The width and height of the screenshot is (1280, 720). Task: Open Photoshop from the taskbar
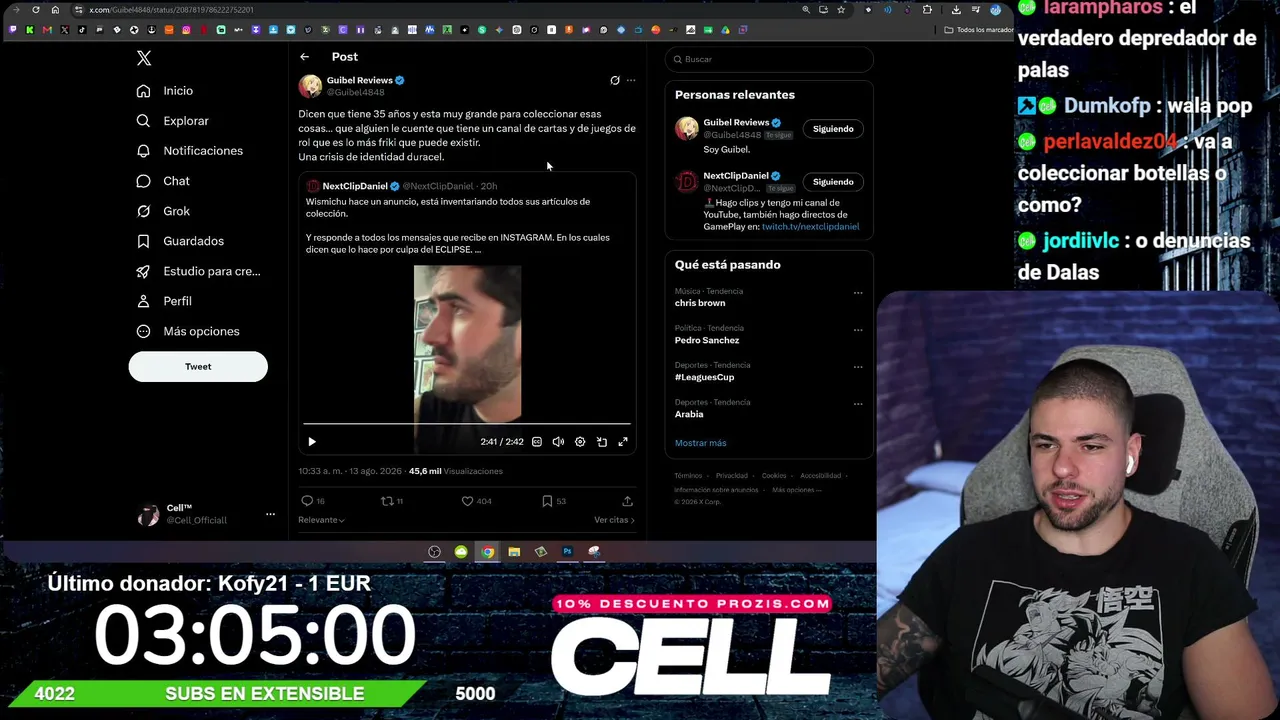pyautogui.click(x=567, y=552)
